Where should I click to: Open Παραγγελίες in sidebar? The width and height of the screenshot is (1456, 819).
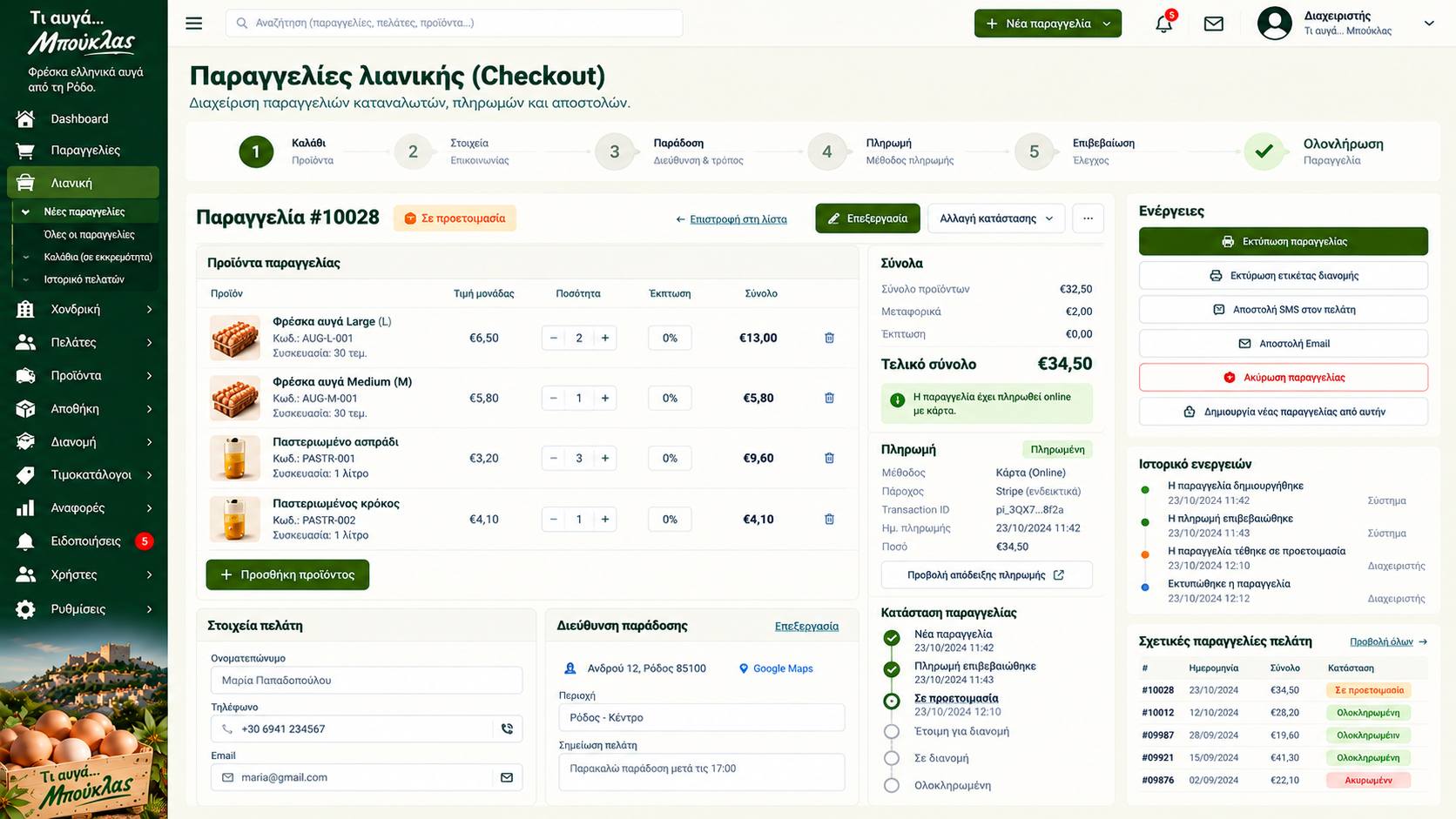[x=84, y=151]
